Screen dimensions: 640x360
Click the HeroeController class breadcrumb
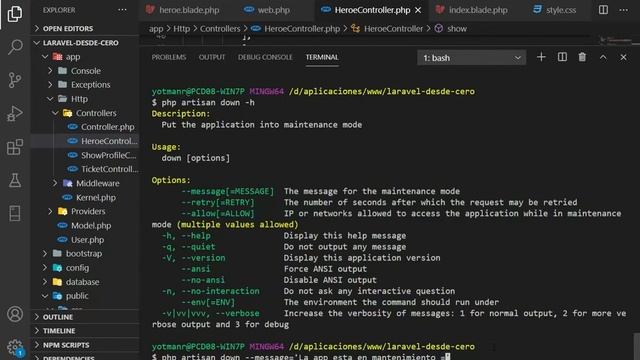coord(387,29)
